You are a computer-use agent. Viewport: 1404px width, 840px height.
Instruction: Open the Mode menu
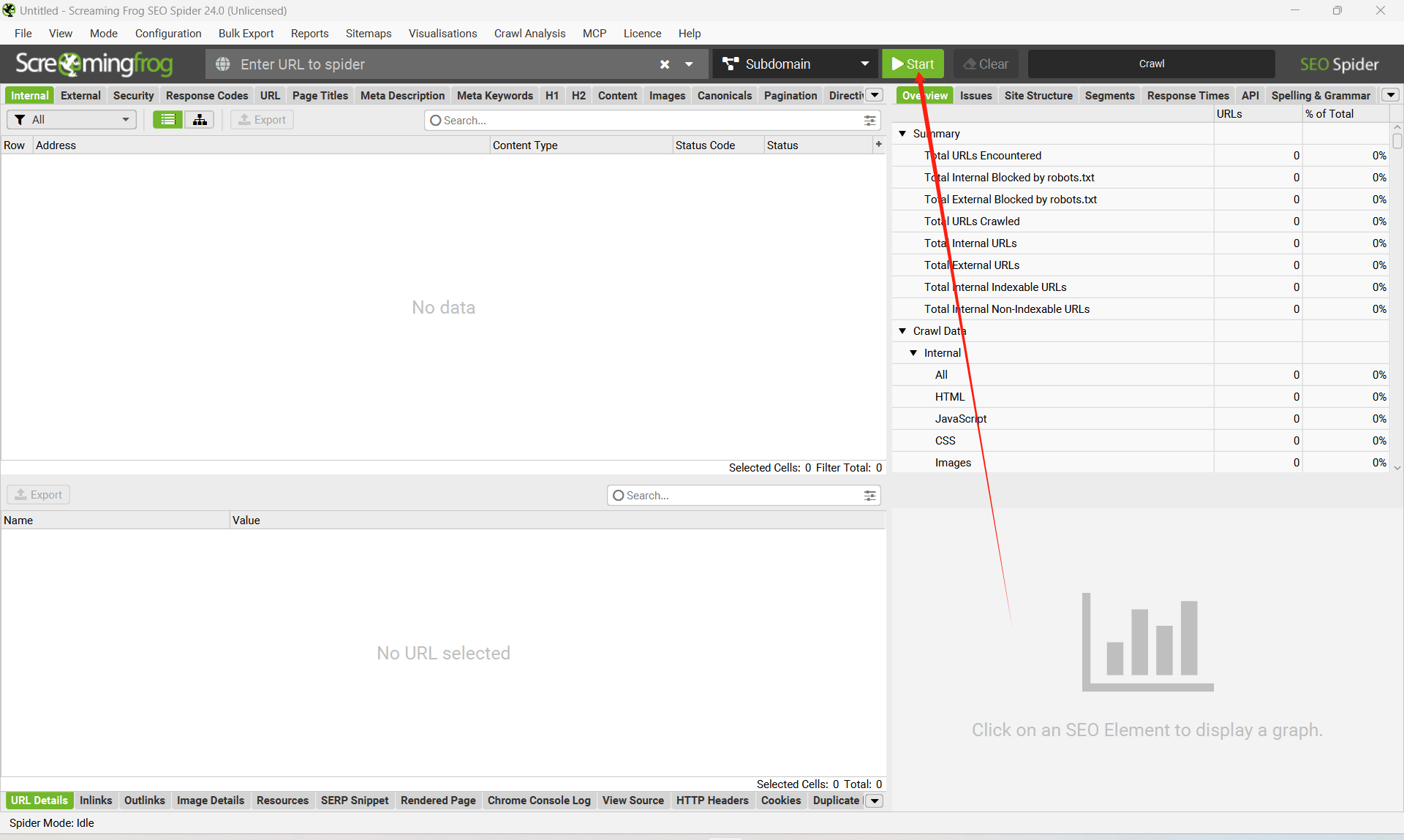pos(104,34)
